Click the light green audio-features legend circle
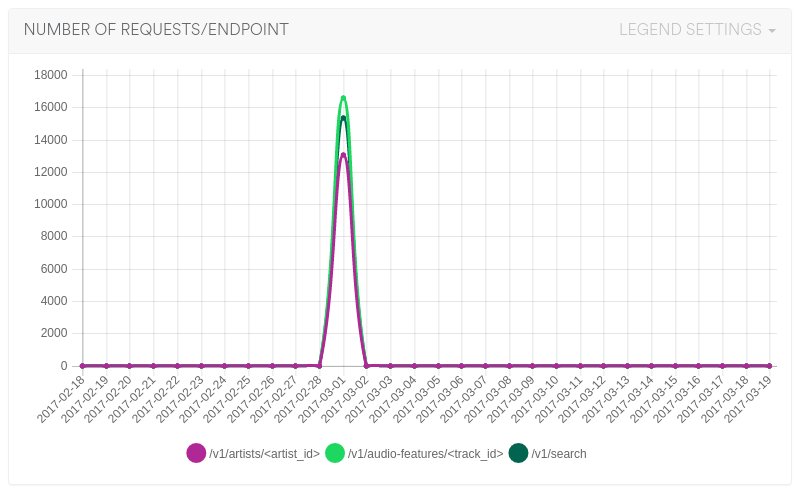This screenshot has height=489, width=807. (334, 453)
